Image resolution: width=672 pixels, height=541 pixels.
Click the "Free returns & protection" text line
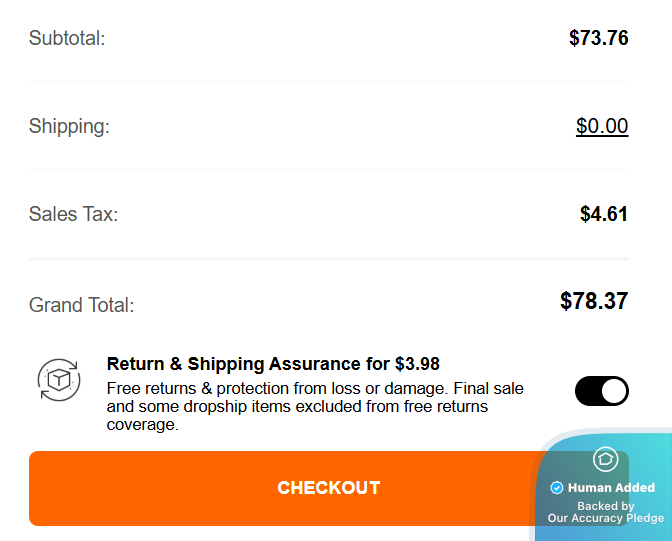(315, 388)
